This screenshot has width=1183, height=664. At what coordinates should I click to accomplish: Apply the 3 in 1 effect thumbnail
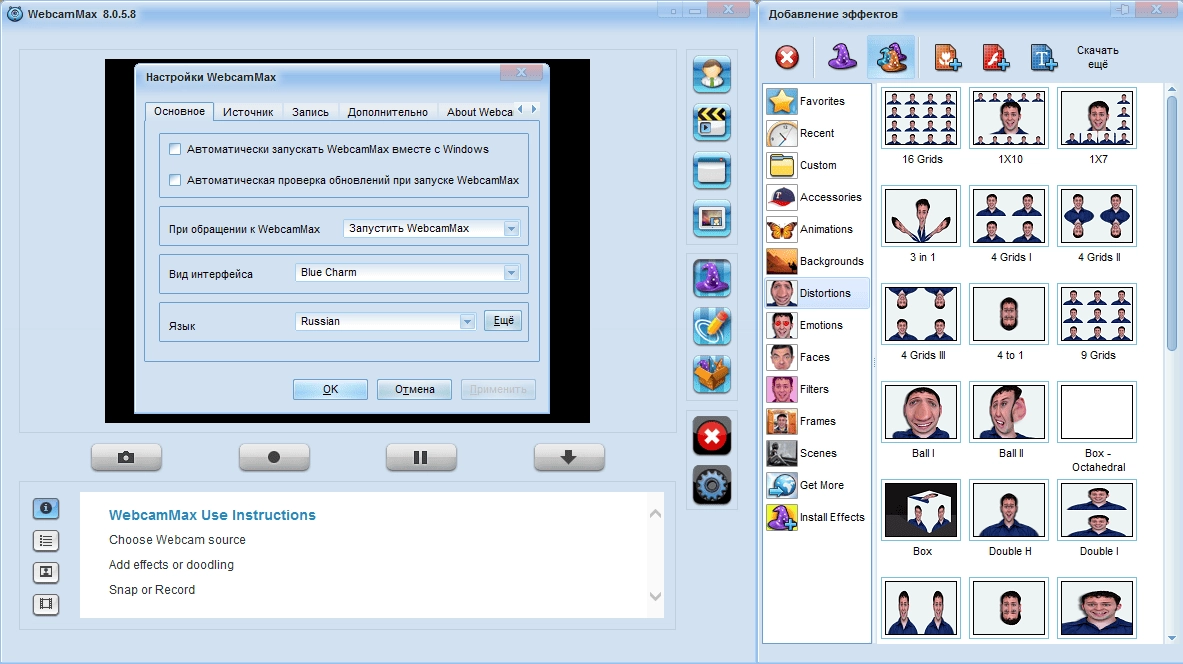click(x=921, y=216)
